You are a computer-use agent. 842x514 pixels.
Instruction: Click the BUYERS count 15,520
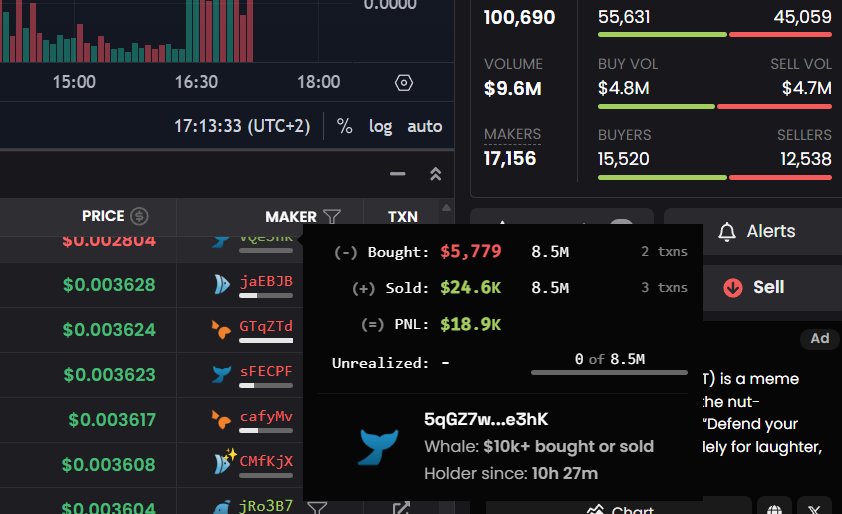pyautogui.click(x=623, y=159)
